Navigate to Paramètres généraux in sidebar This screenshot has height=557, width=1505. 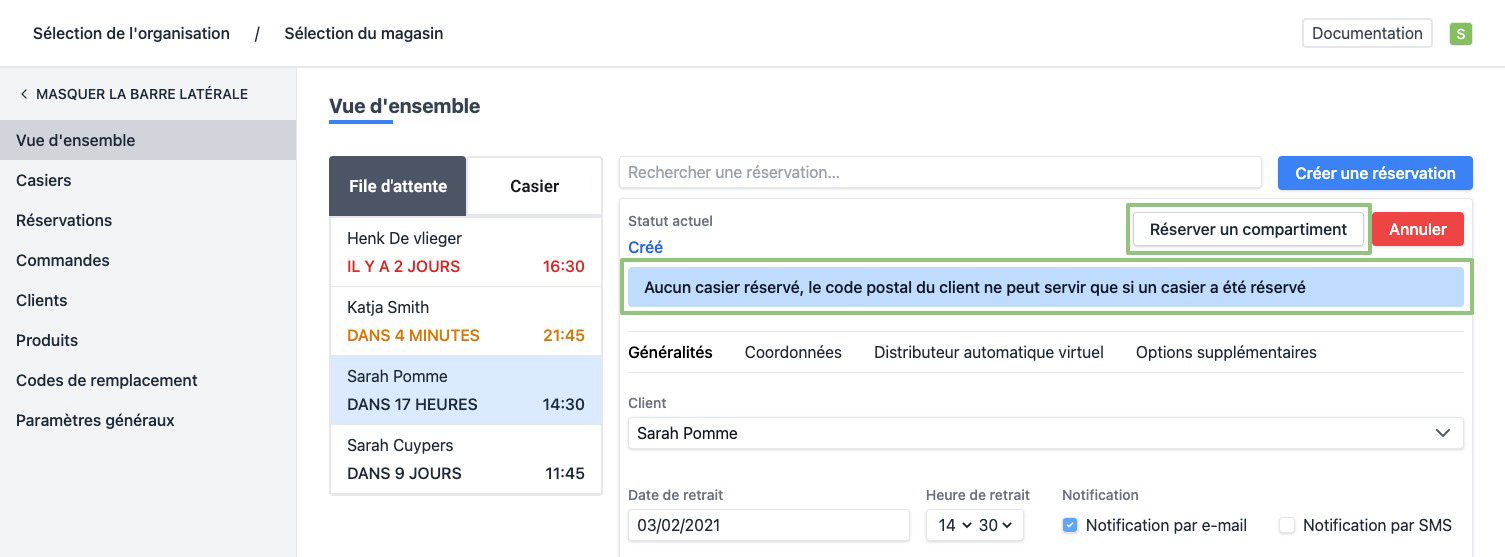coord(95,420)
